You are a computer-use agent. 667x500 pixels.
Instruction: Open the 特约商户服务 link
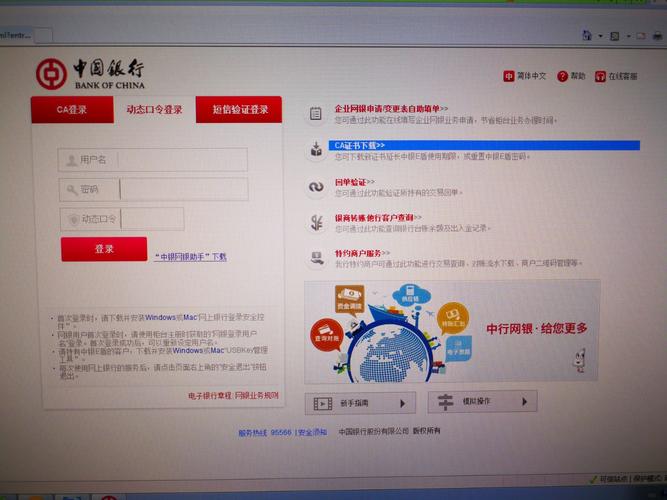point(362,253)
